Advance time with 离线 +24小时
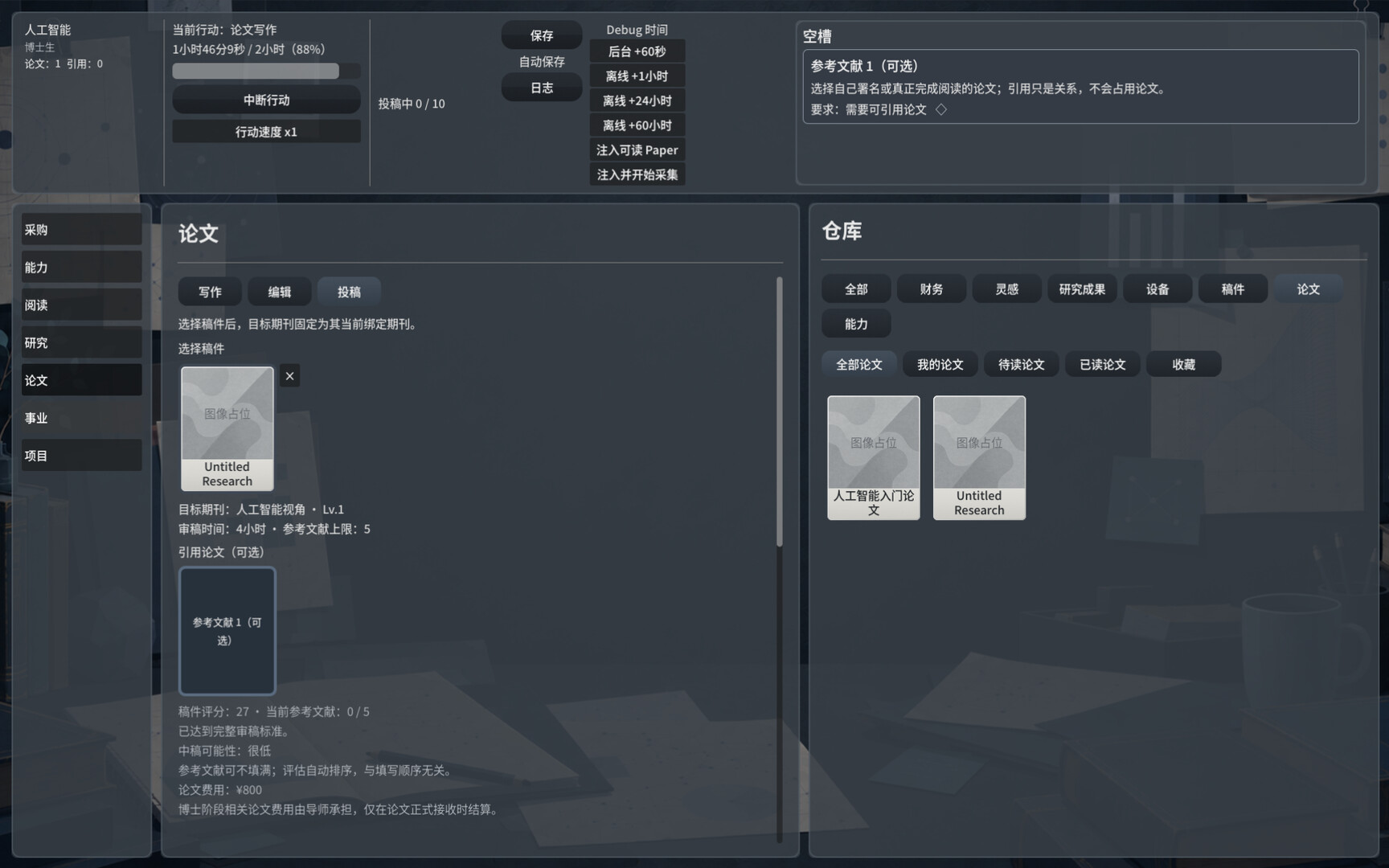The image size is (1389, 868). click(637, 100)
